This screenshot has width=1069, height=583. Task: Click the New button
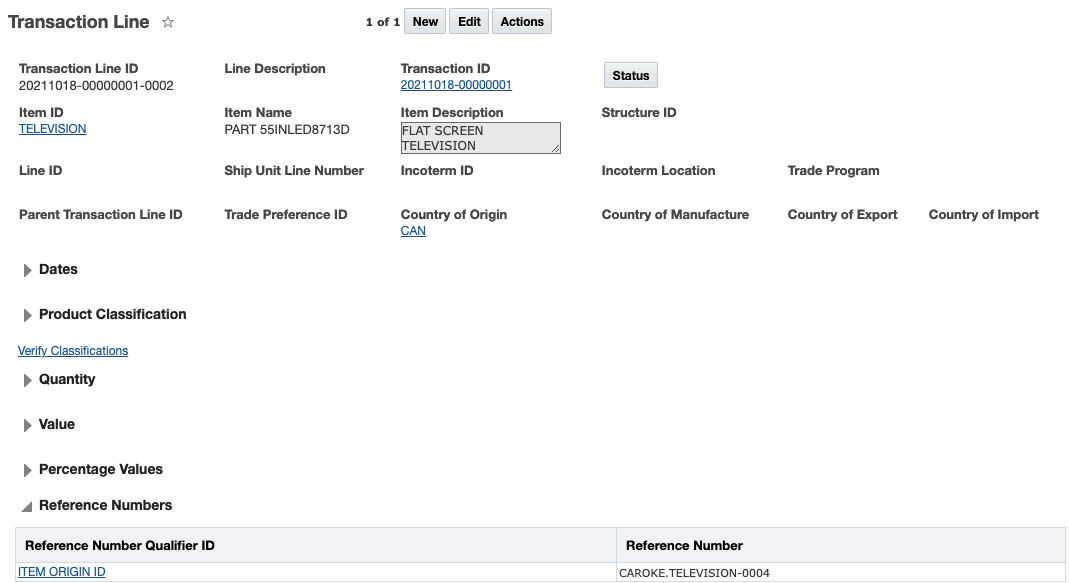(425, 22)
